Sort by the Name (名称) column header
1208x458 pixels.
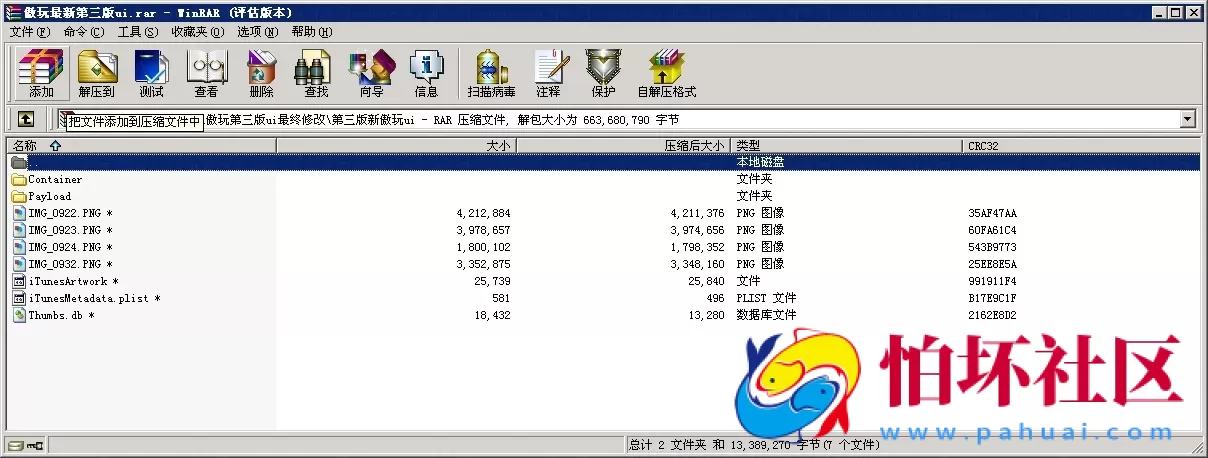(x=141, y=145)
